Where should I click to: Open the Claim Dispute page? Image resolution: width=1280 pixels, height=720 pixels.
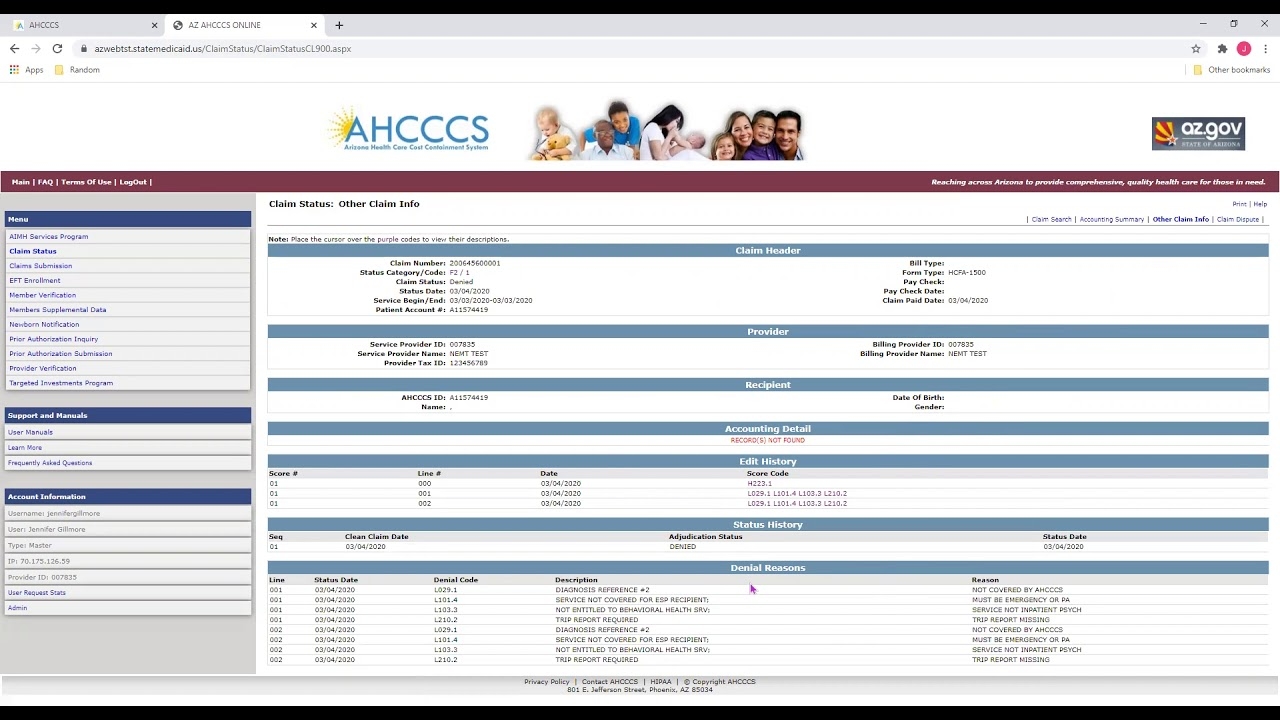point(1238,219)
